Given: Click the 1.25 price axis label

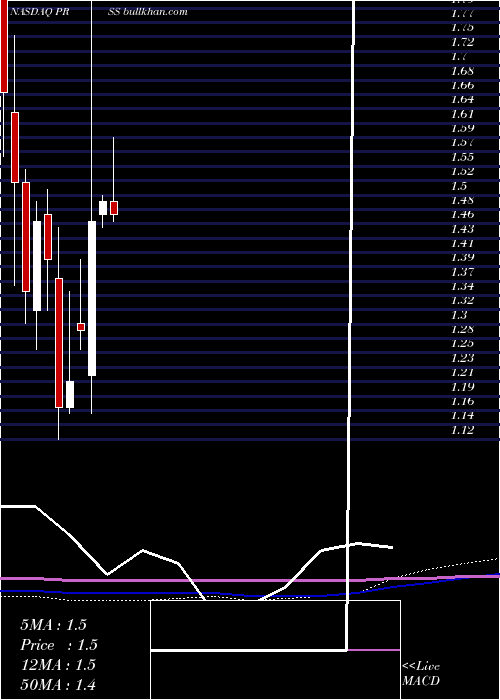Looking at the screenshot, I should (462, 344).
